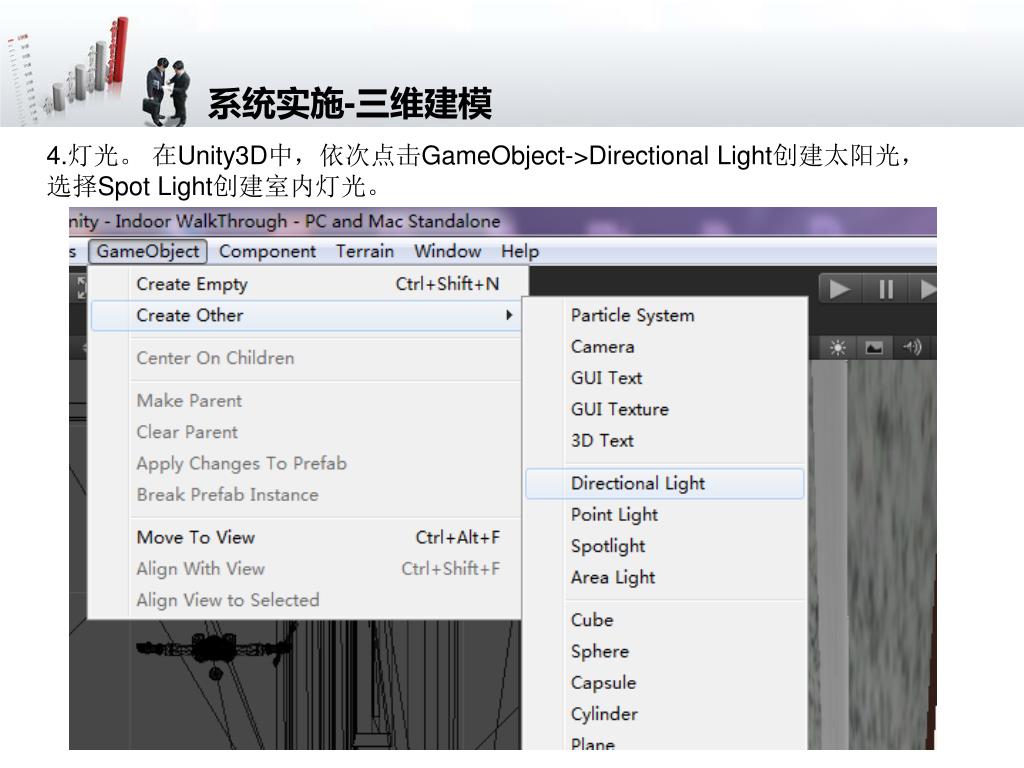This screenshot has height=768, width=1024.
Task: Open the Component menu
Action: [x=267, y=251]
